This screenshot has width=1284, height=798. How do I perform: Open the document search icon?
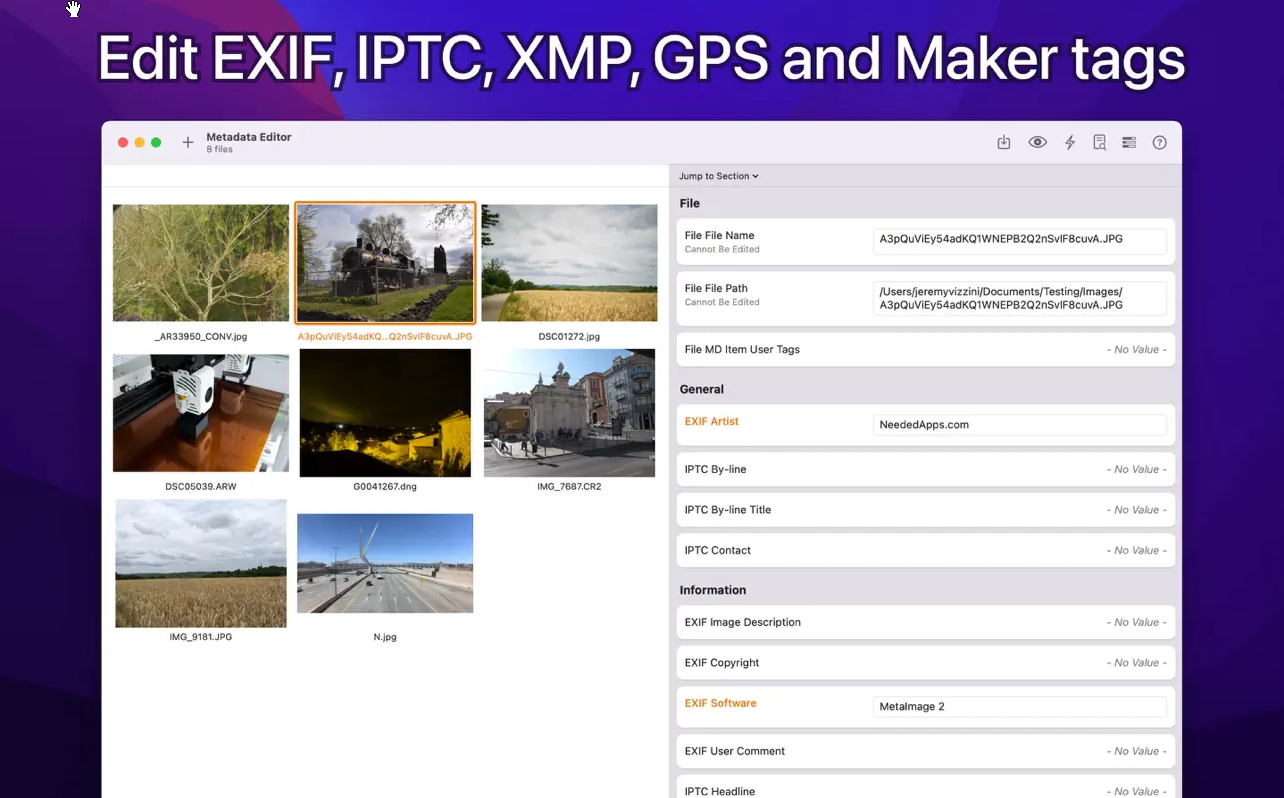click(x=1099, y=143)
